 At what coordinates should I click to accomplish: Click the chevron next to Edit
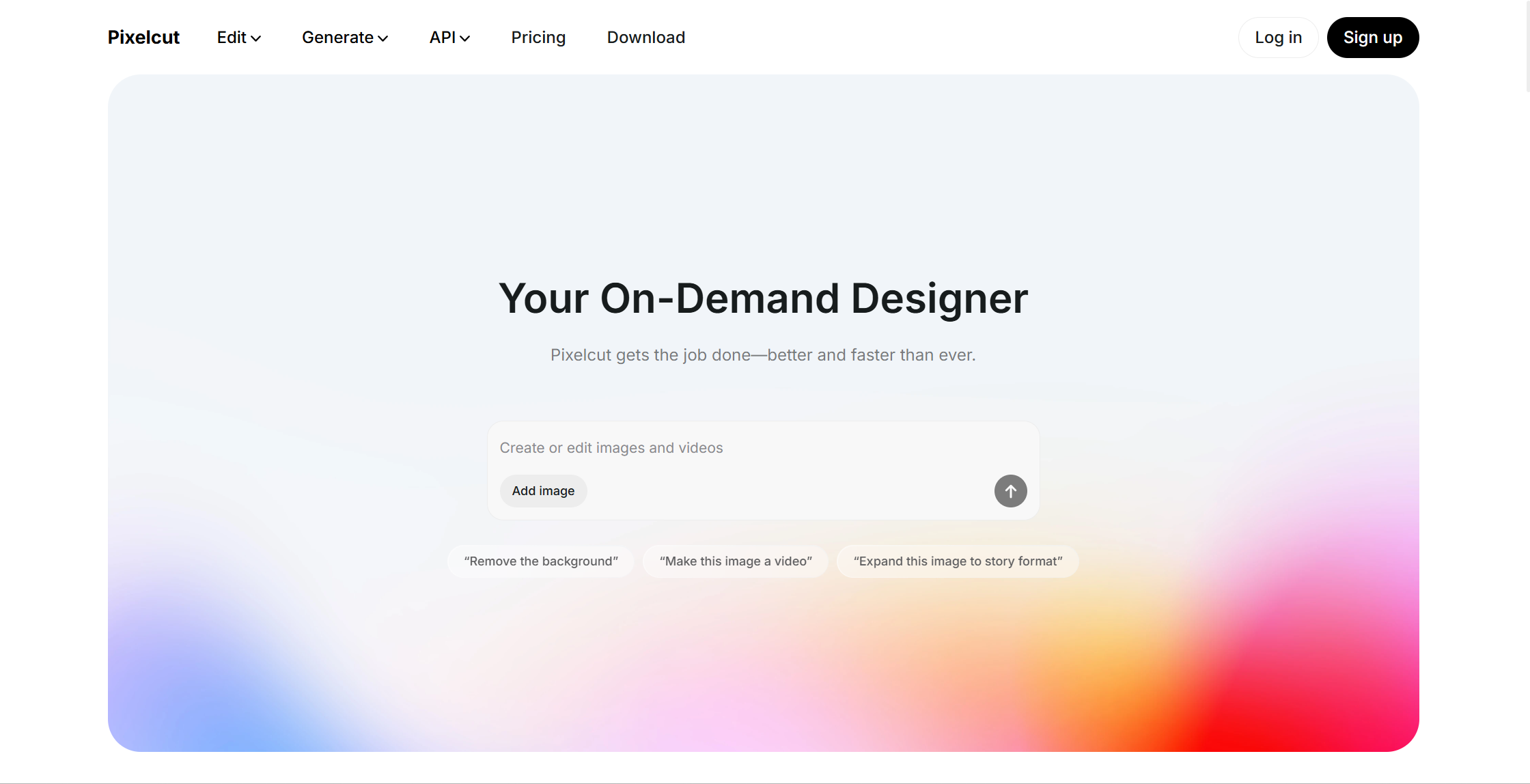pyautogui.click(x=256, y=39)
